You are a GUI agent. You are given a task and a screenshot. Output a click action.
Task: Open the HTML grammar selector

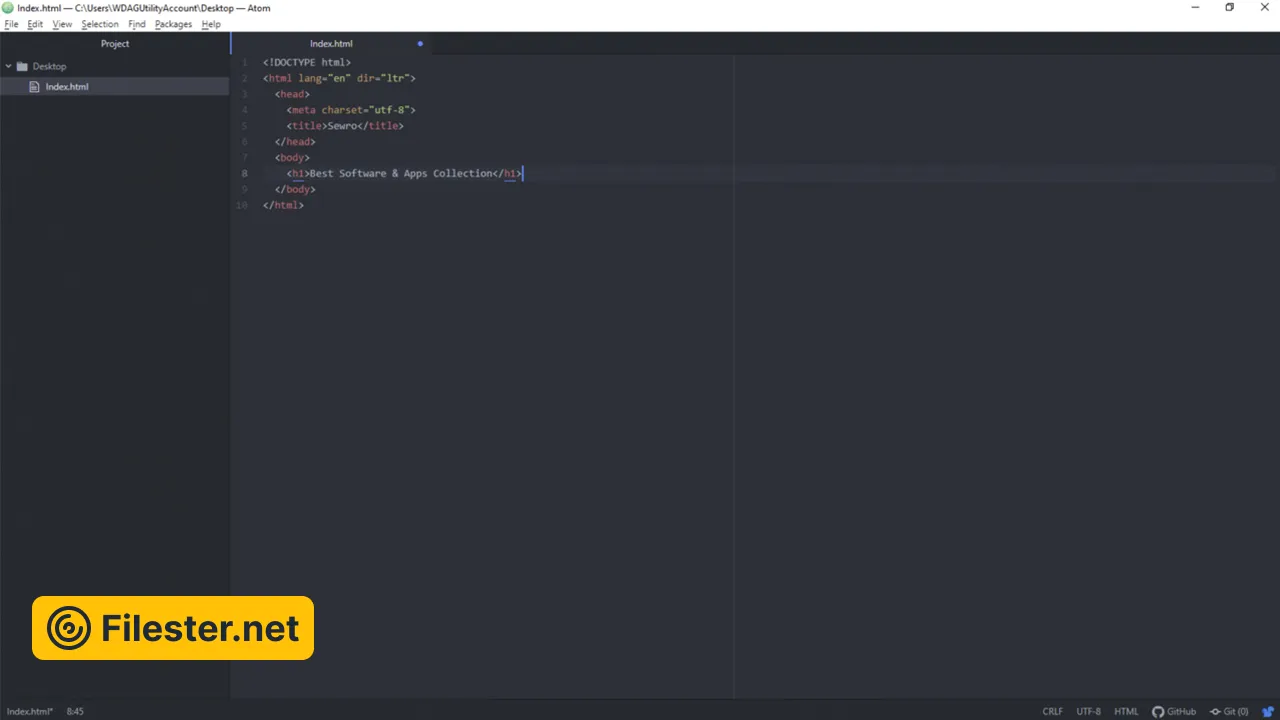click(x=1126, y=712)
